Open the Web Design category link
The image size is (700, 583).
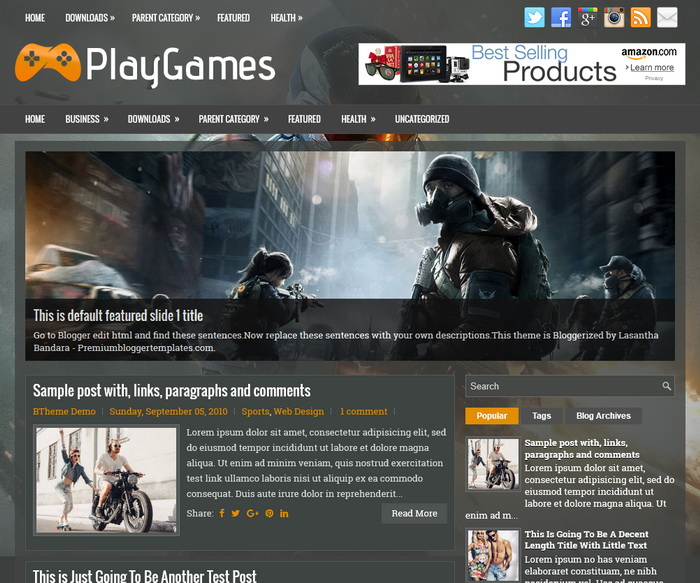[299, 412]
